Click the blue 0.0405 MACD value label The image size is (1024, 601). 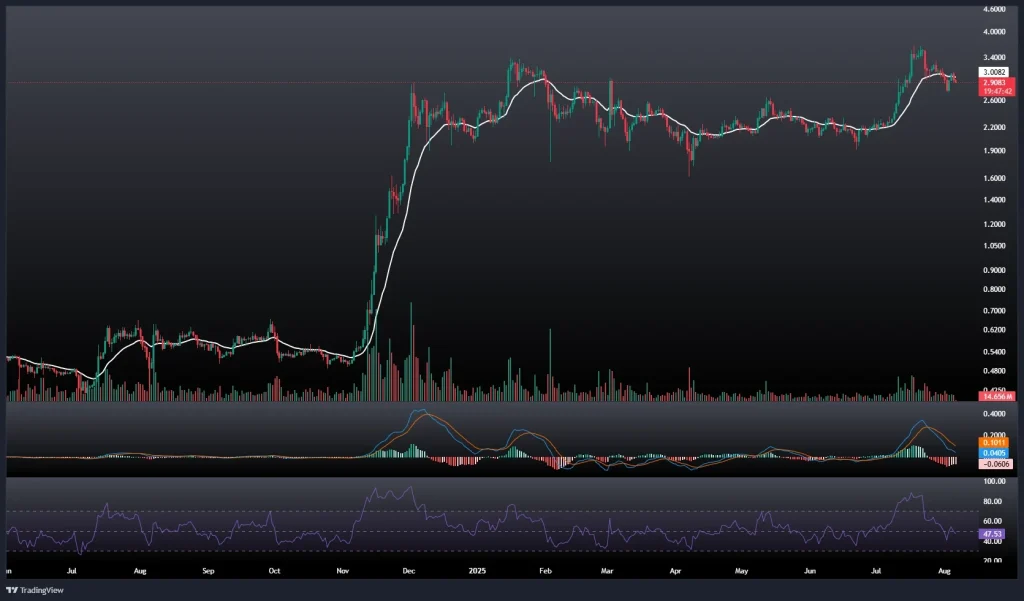995,453
